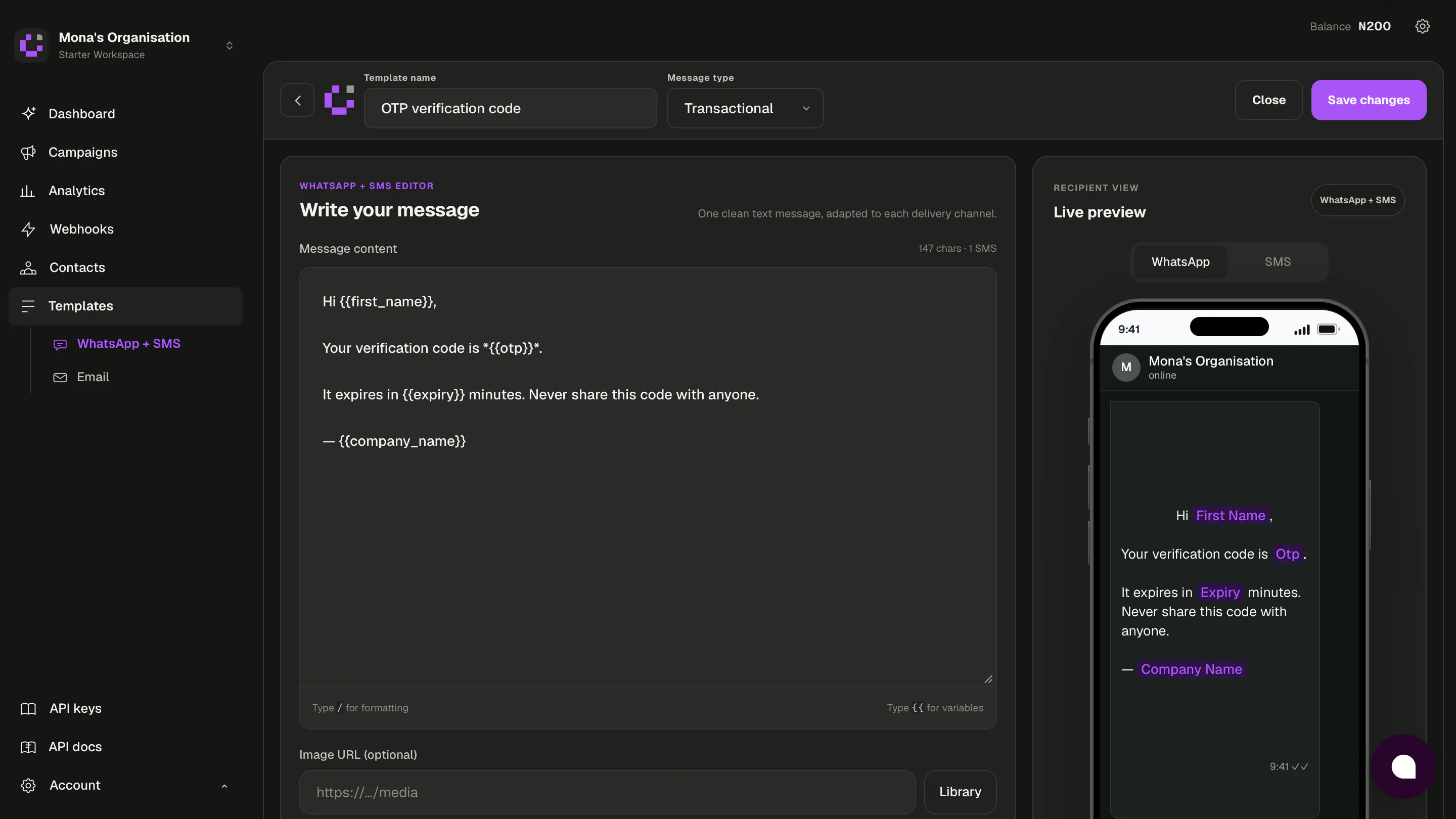1456x819 pixels.
Task: Click Save changes button
Action: pyautogui.click(x=1369, y=100)
